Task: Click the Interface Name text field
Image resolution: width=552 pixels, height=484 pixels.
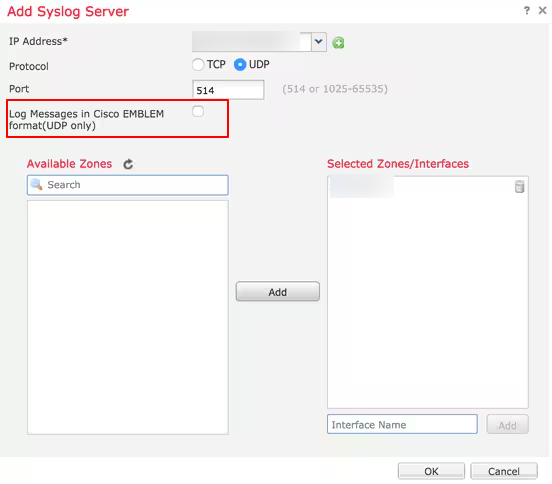Action: point(402,424)
